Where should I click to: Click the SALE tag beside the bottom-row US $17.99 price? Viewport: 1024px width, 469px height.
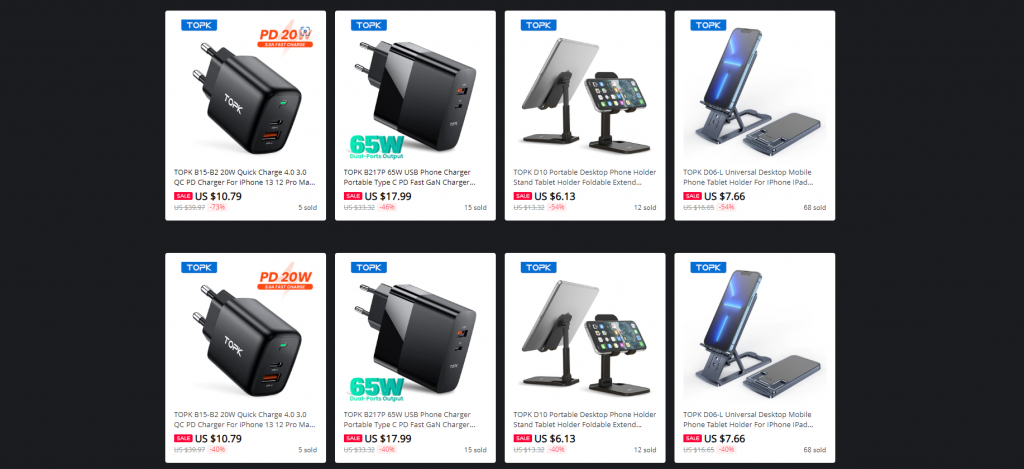[353, 438]
